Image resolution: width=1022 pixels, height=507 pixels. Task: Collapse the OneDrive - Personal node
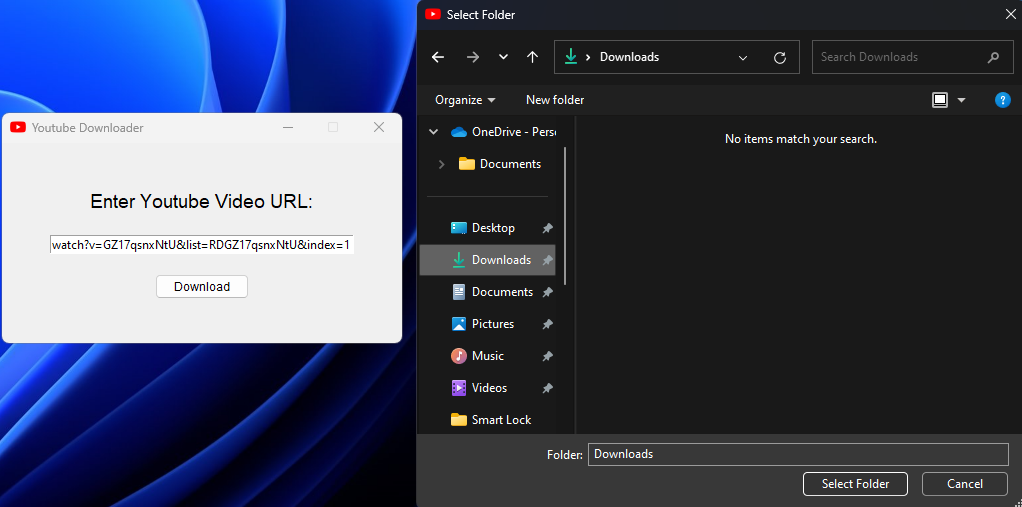pyautogui.click(x=433, y=132)
